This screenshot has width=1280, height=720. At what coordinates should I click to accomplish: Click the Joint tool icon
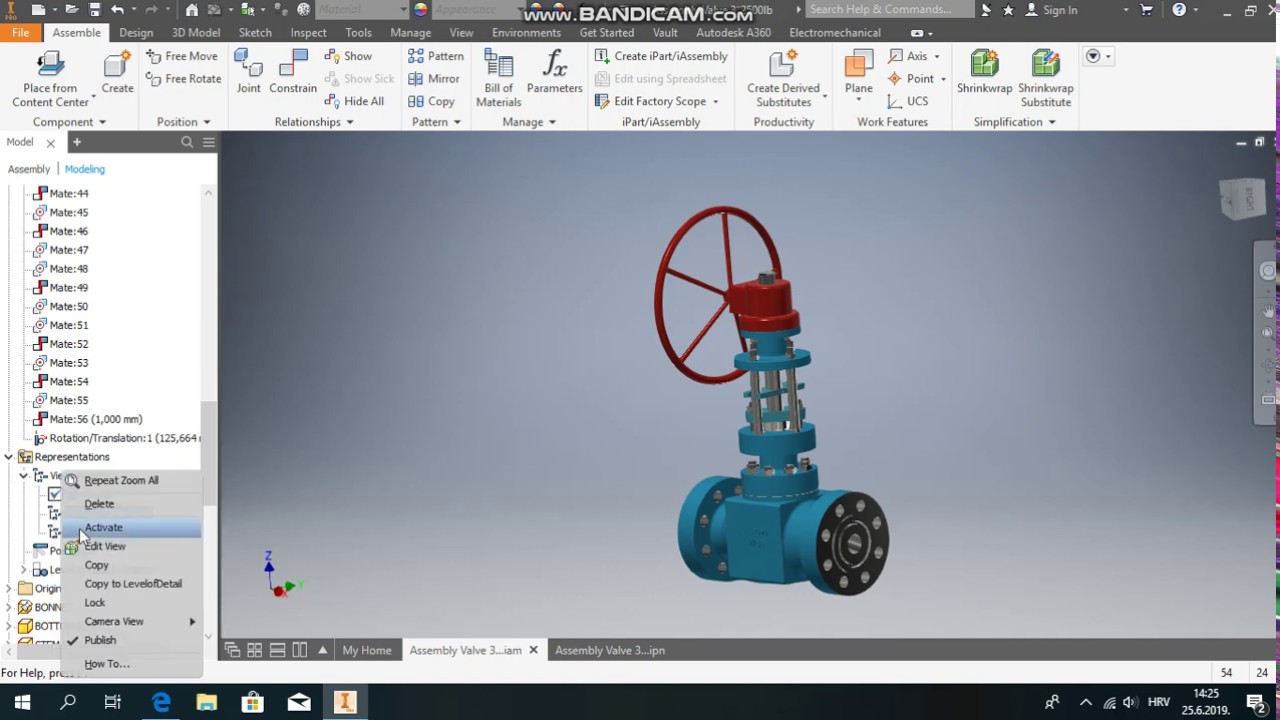248,64
